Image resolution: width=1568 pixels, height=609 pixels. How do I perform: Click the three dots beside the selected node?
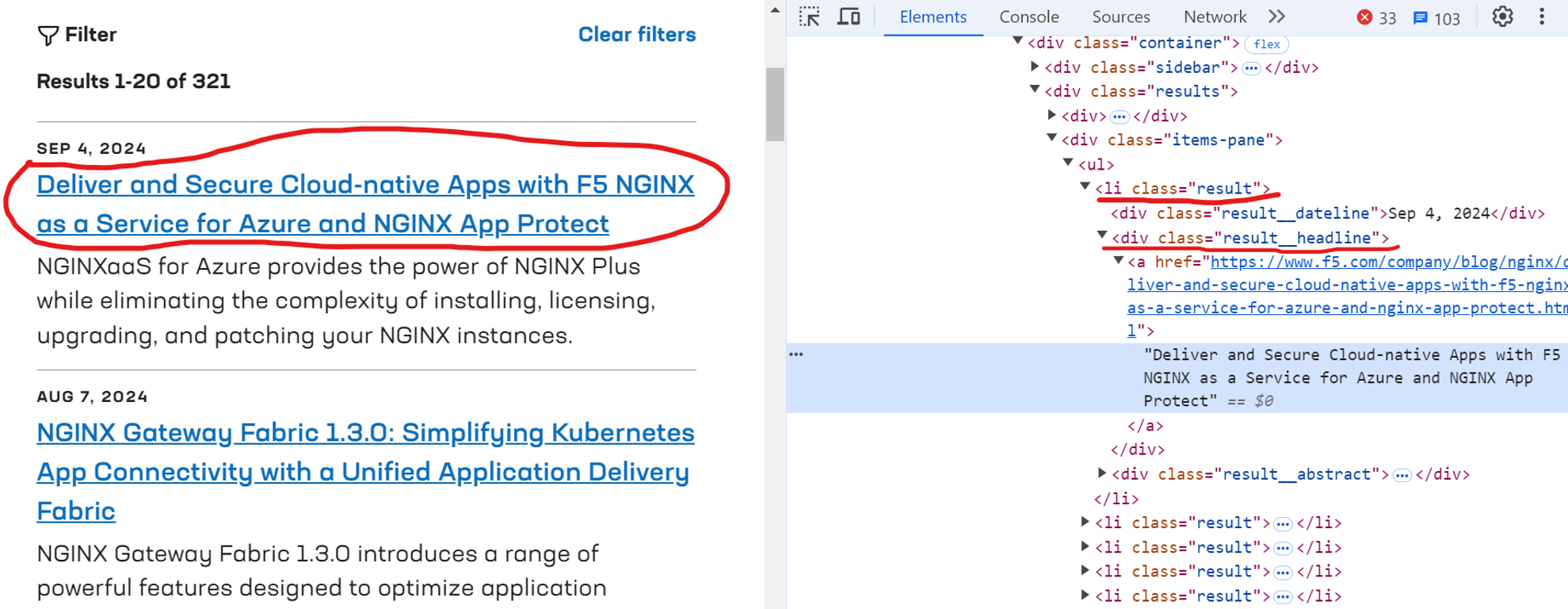796,354
